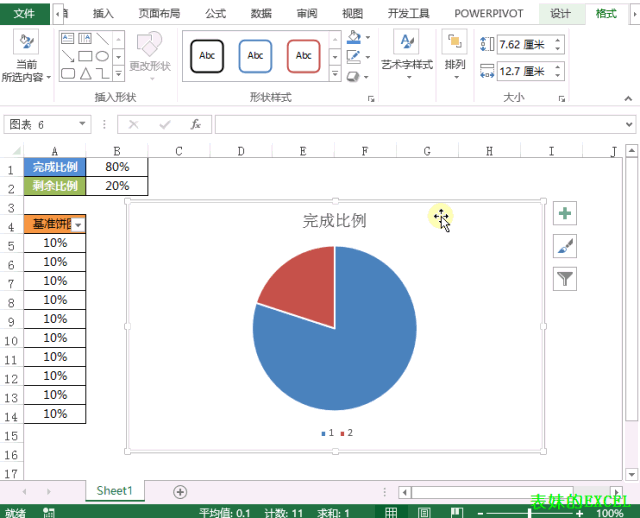This screenshot has height=518, width=640.
Task: Increase shape height stepper up
Action: 558,40
